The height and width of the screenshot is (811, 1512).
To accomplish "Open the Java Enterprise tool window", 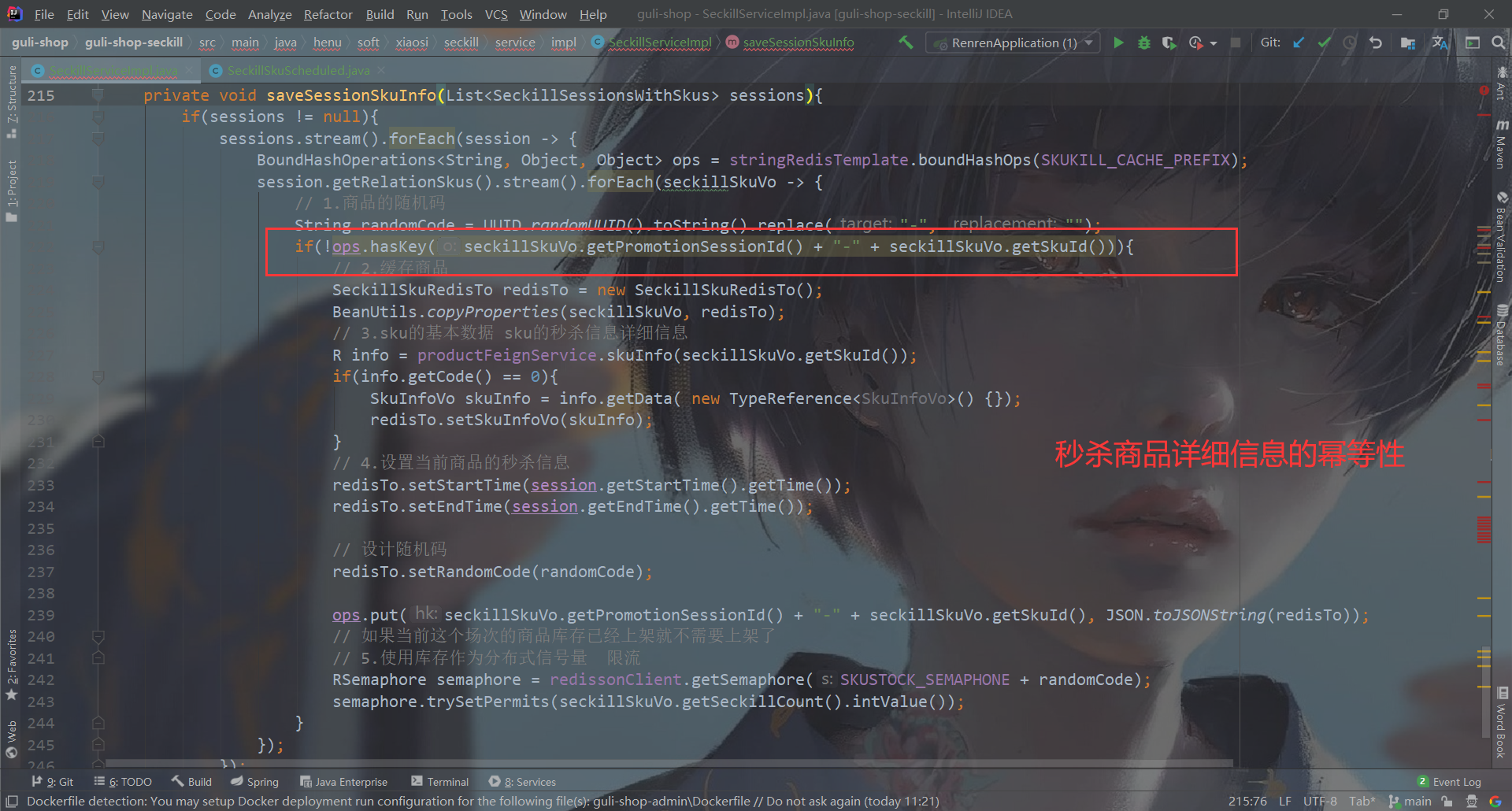I will point(344,782).
